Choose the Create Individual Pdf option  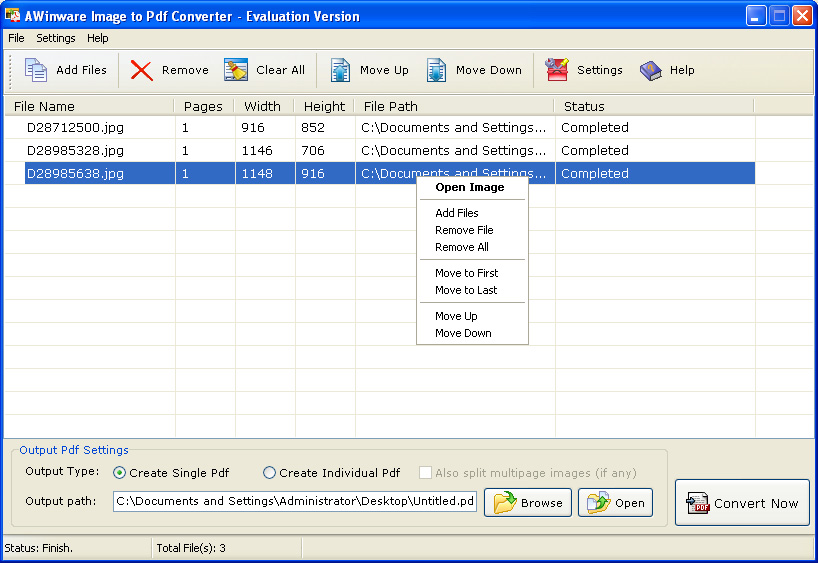point(269,473)
